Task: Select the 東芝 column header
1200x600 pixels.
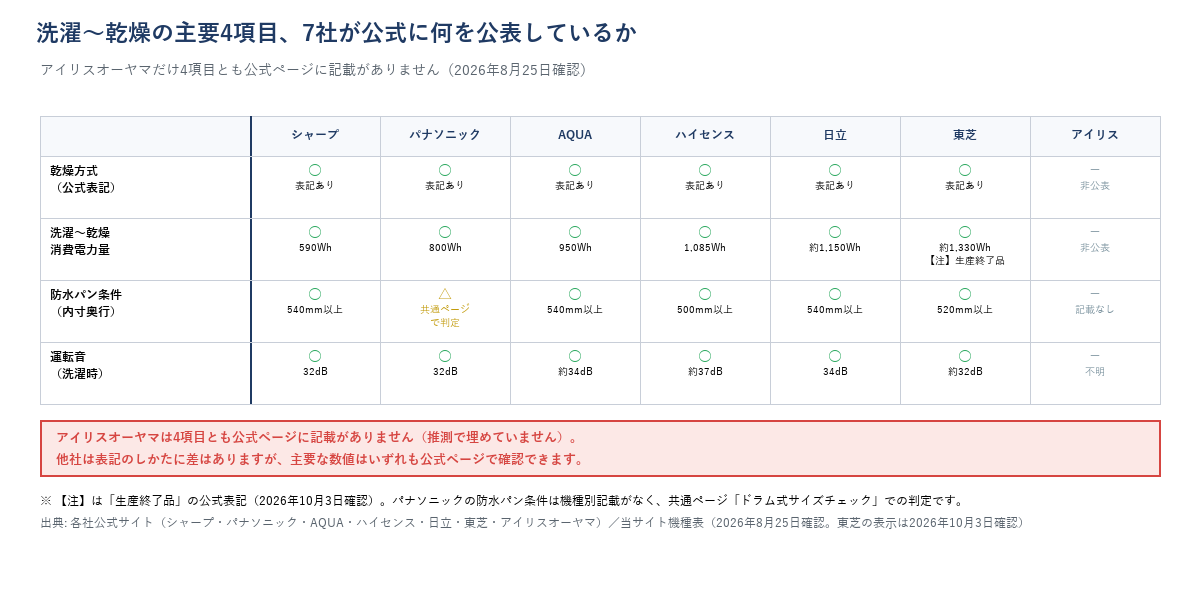Action: click(965, 135)
